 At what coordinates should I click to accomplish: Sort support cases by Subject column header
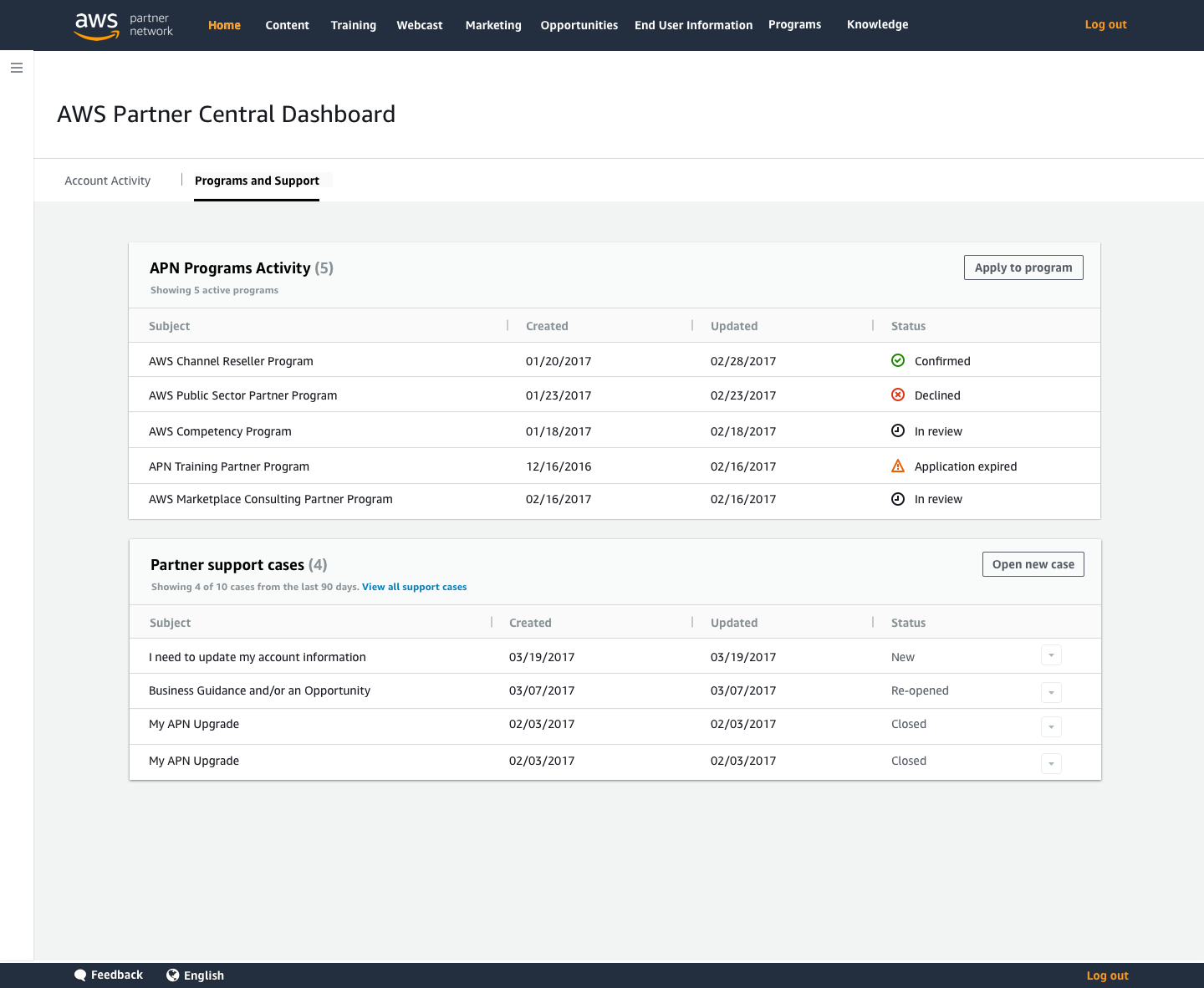coord(171,623)
